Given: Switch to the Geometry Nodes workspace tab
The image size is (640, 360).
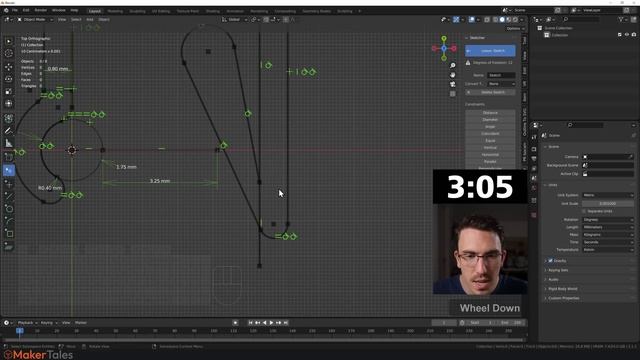Looking at the screenshot, I should point(317,11).
